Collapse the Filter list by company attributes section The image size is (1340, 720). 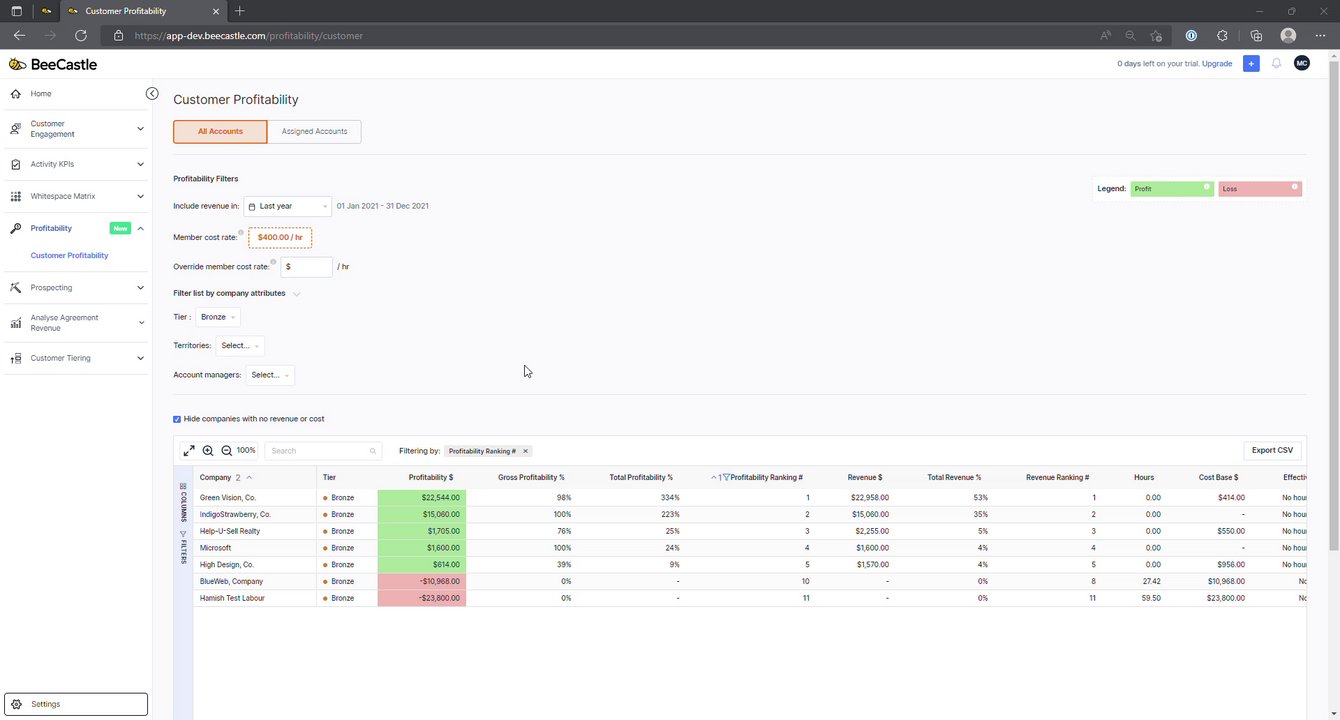297,294
